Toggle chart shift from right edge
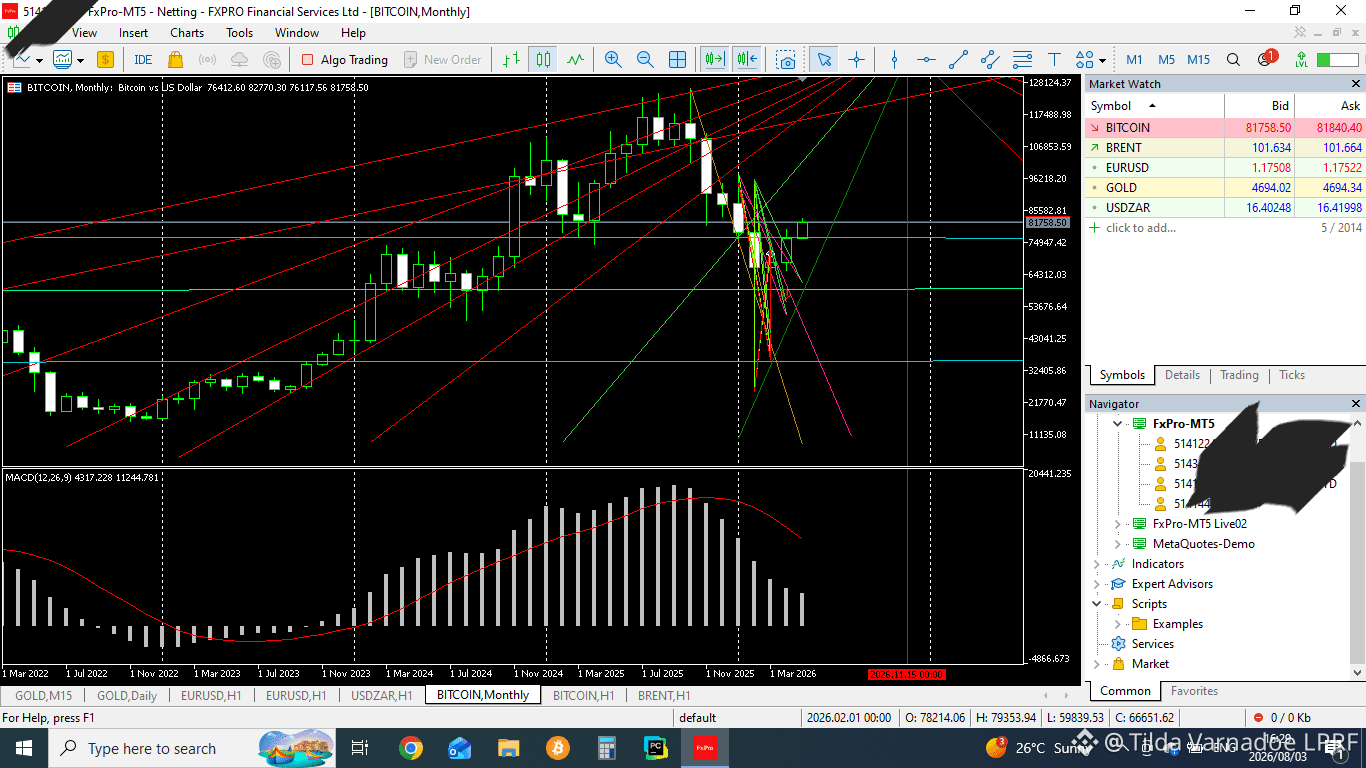Image resolution: width=1366 pixels, height=768 pixels. 747,60
